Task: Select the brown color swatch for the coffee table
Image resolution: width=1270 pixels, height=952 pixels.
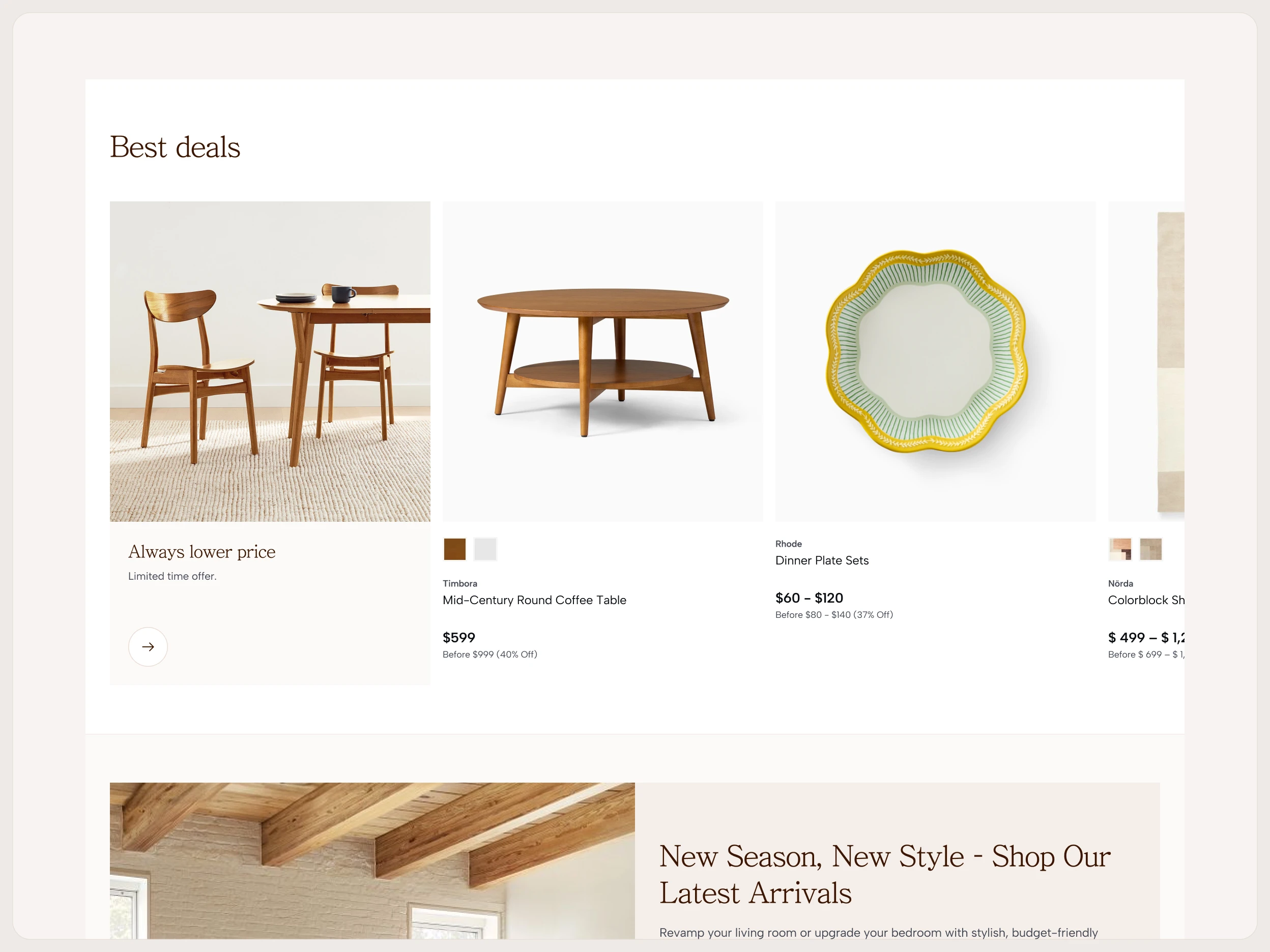Action: (x=454, y=549)
